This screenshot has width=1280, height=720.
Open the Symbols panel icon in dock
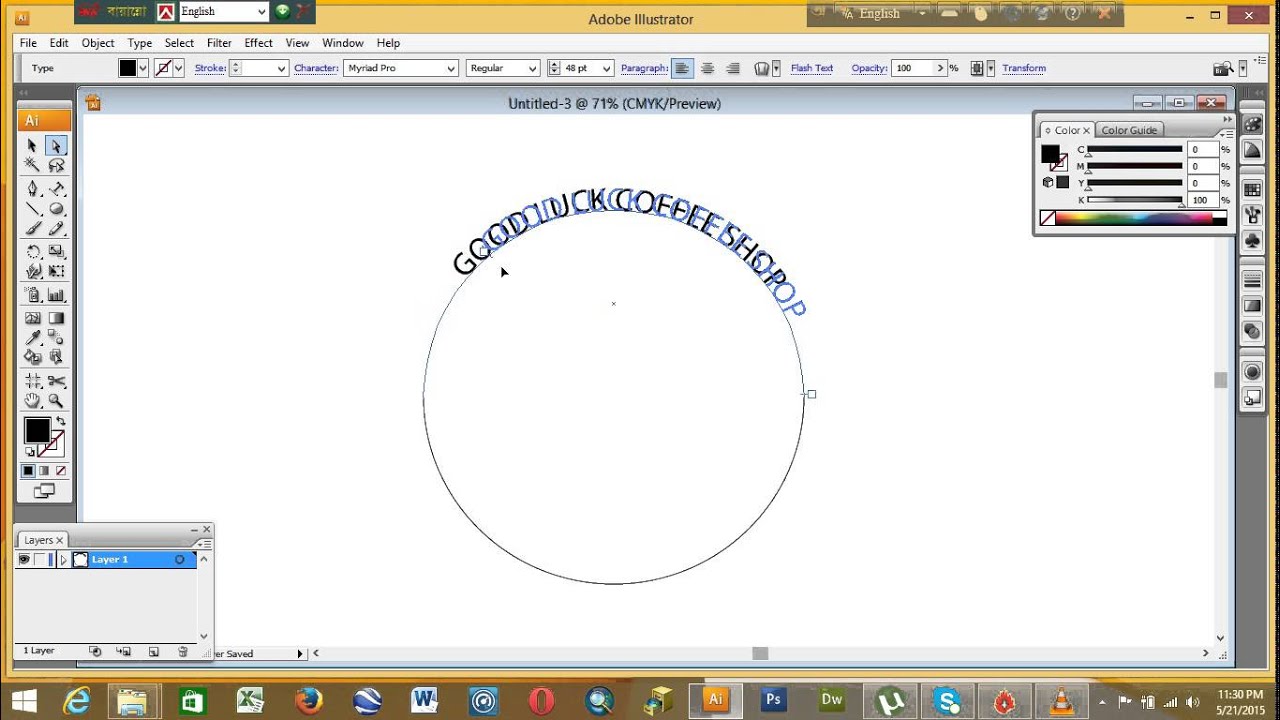(1252, 241)
